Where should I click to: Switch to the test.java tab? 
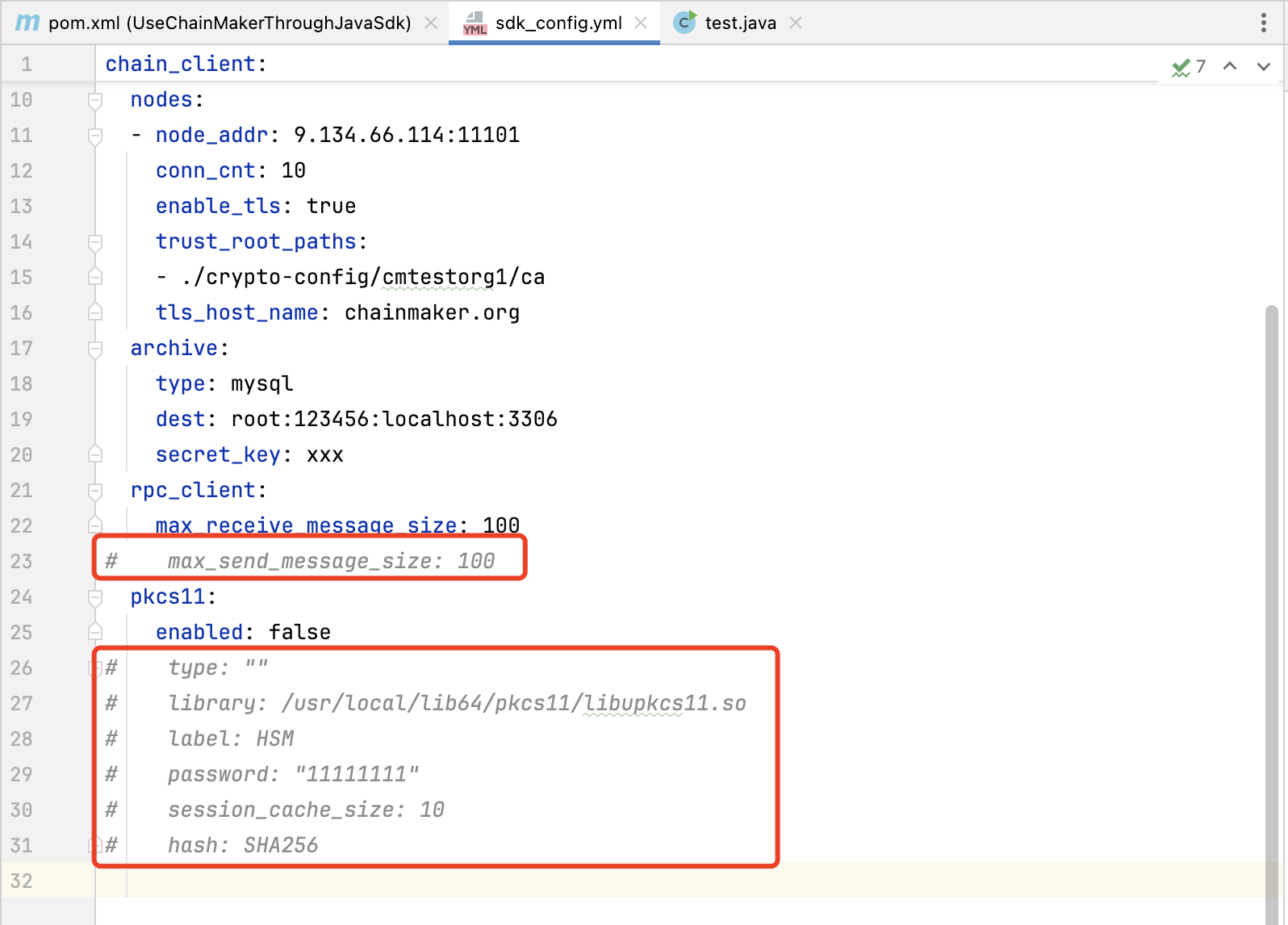[740, 23]
